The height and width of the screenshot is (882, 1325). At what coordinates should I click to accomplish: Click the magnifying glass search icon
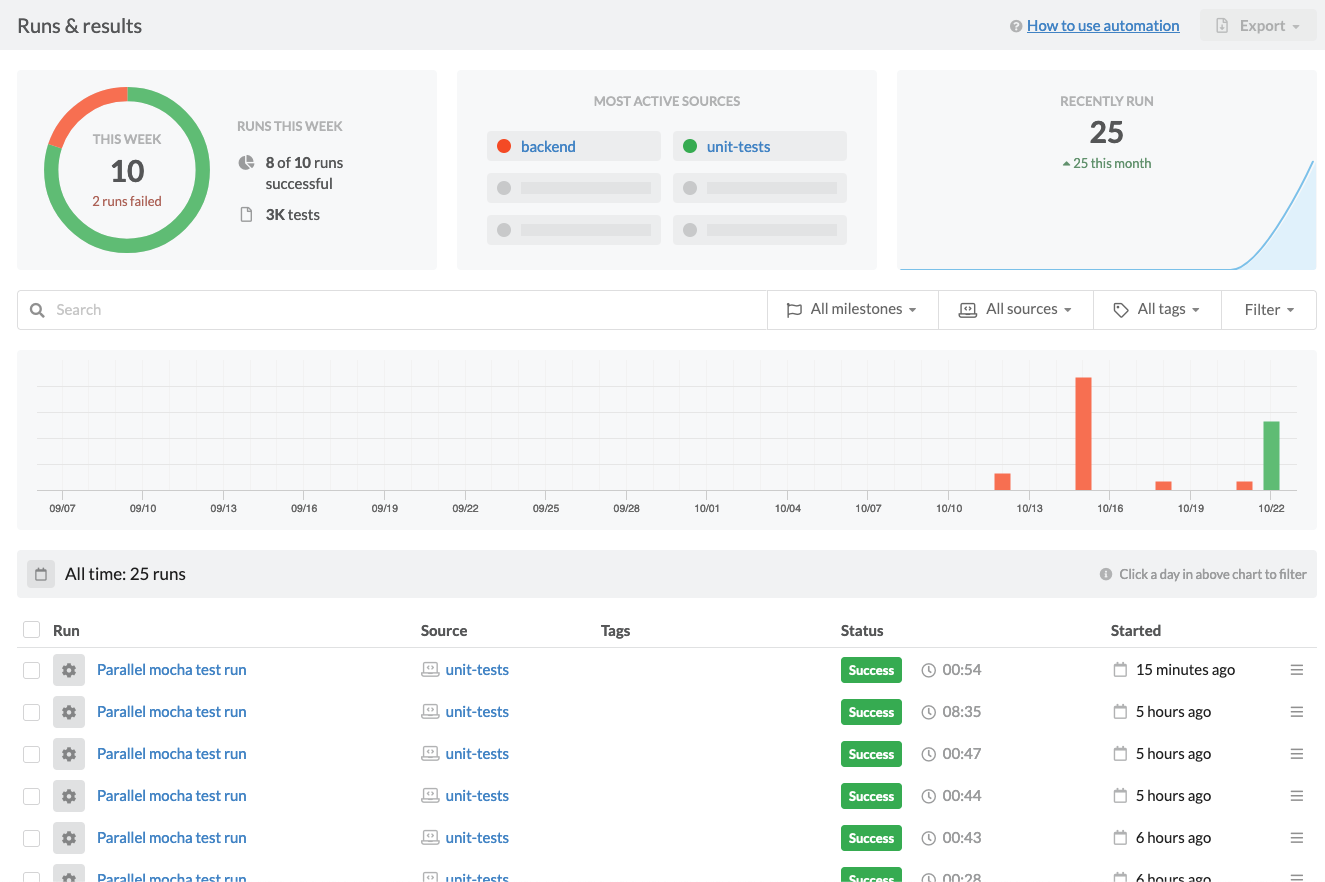coord(37,310)
